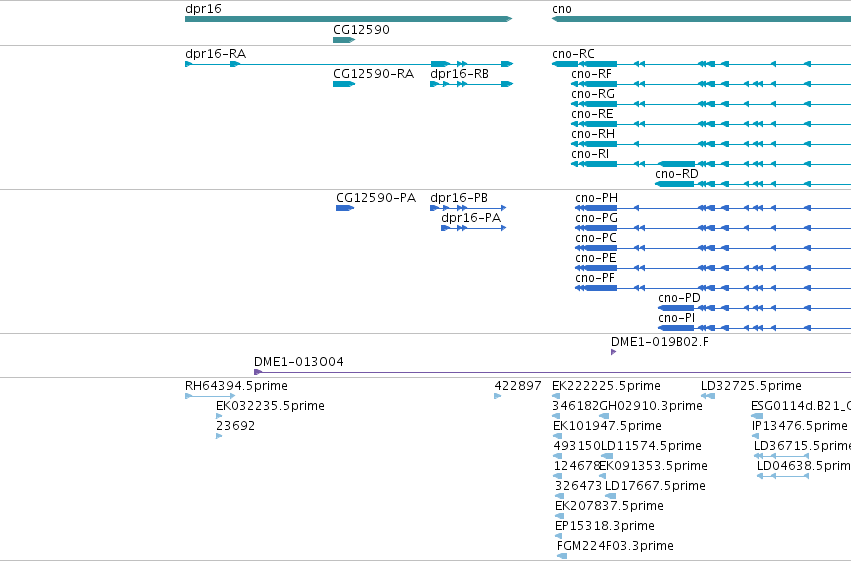Click the cno-PE protein label
Screen dimensions: 851x561
point(596,258)
